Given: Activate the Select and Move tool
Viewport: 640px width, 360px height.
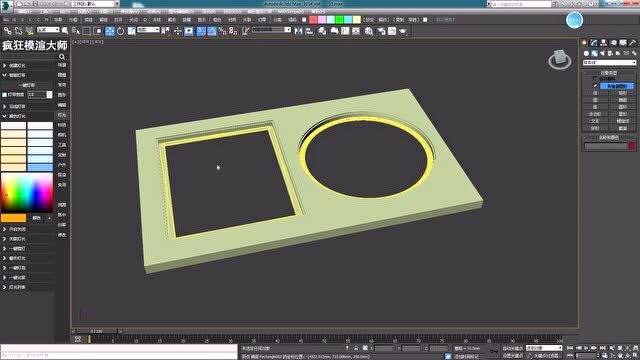Looking at the screenshot, I should point(110,31).
